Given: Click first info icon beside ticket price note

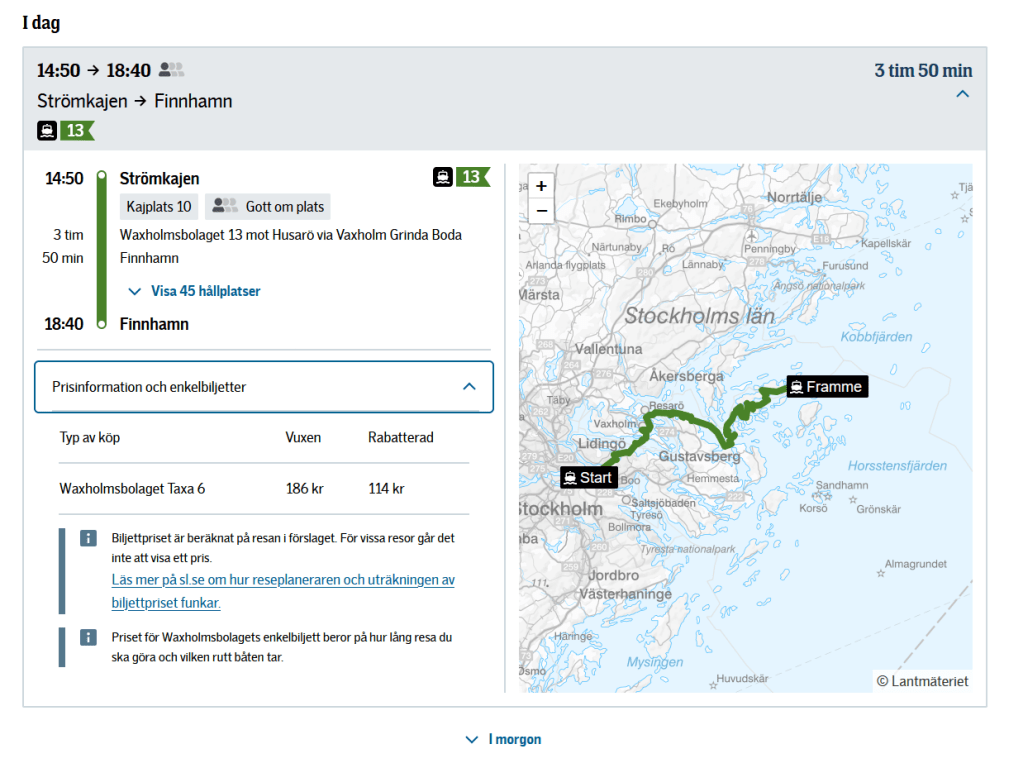Looking at the screenshot, I should (x=88, y=539).
